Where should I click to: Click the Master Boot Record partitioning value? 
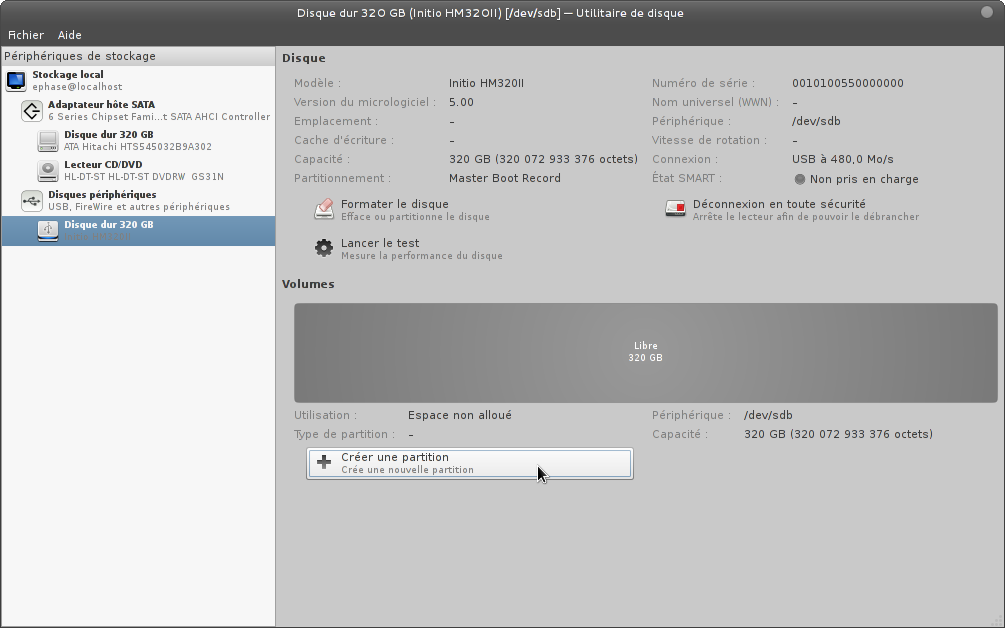click(504, 178)
